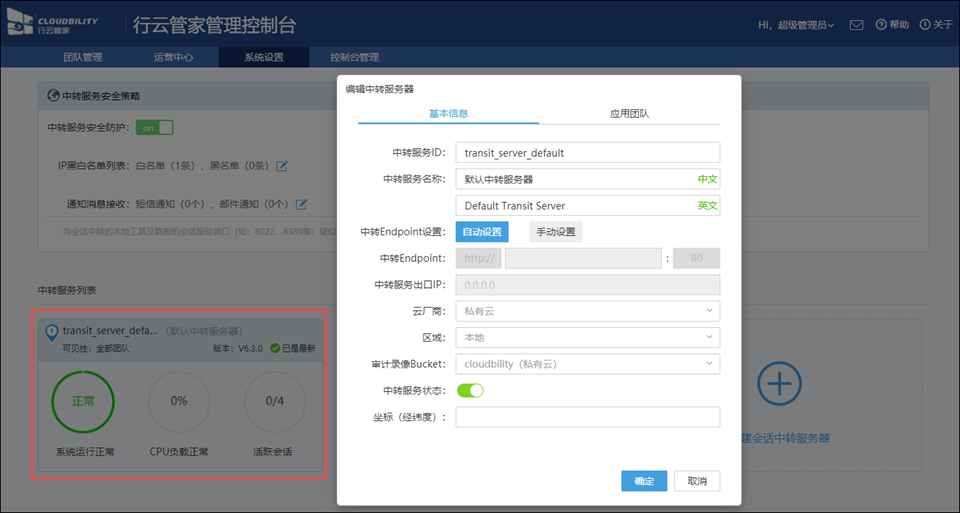Toggle the 中转服务状态 switch
Image resolution: width=960 pixels, height=513 pixels.
[470, 390]
